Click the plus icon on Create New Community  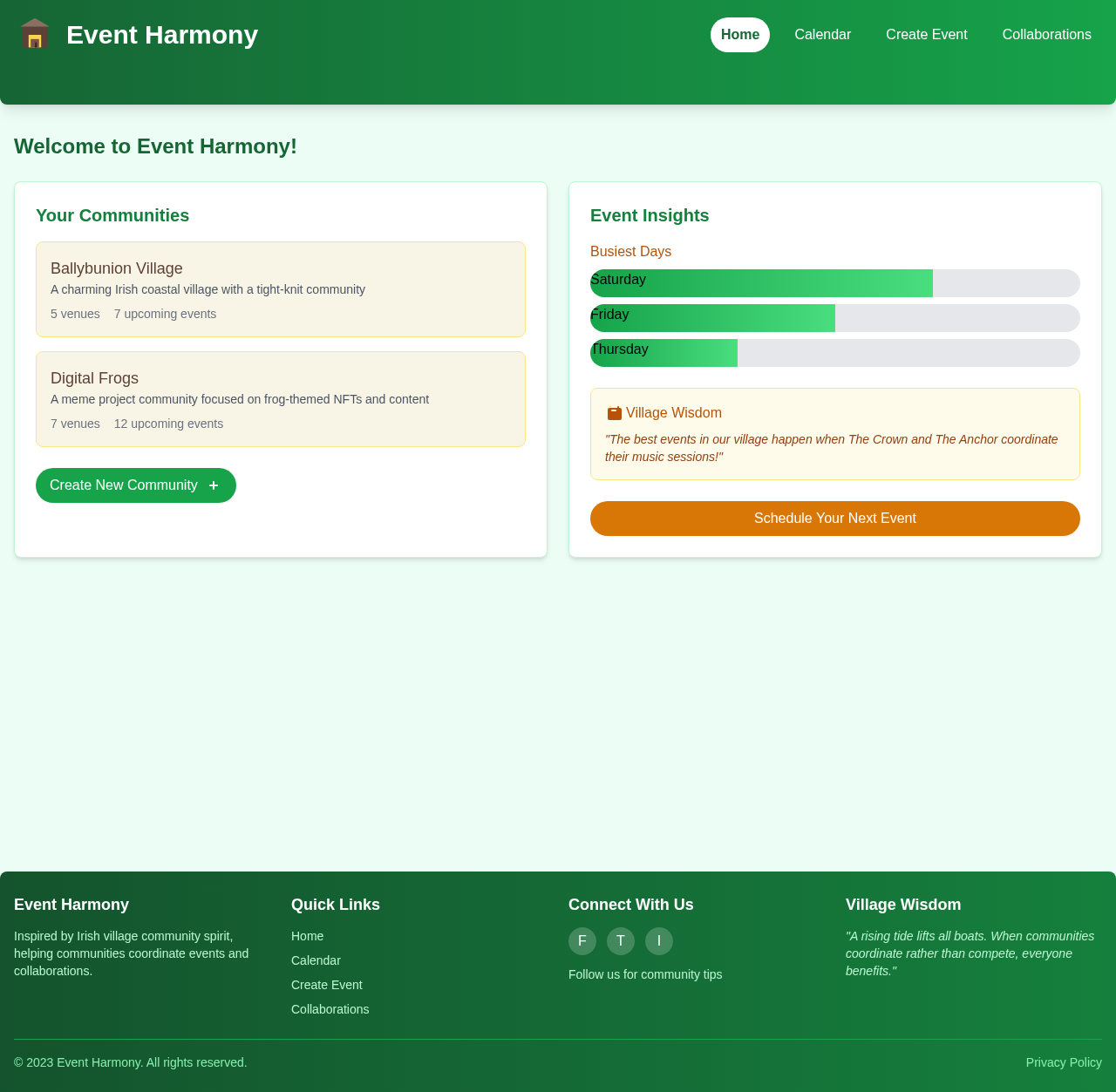214,486
